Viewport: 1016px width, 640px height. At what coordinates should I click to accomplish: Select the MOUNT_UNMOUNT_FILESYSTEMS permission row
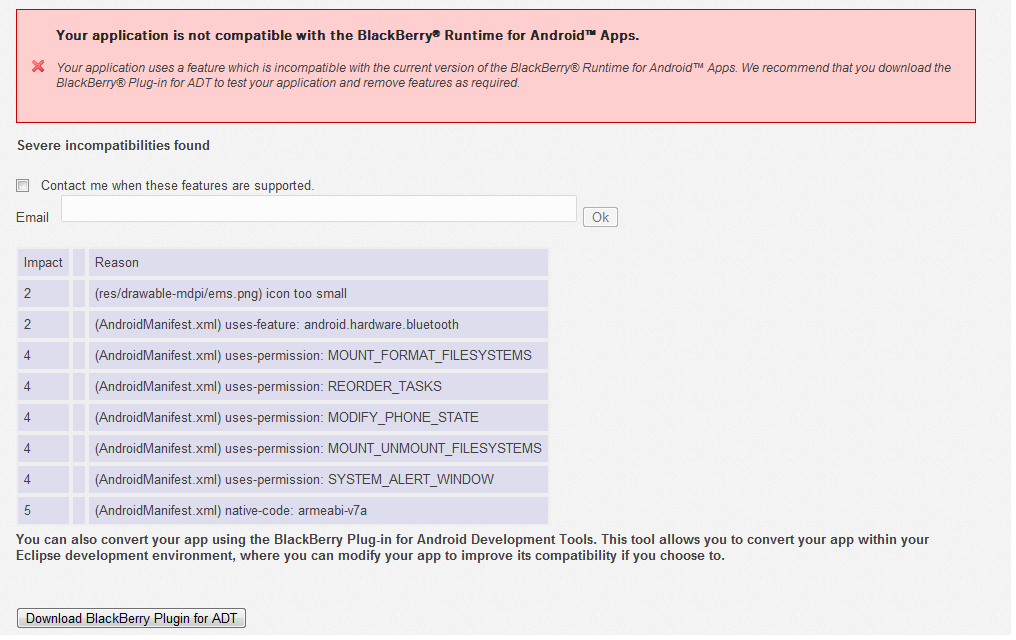[318, 449]
